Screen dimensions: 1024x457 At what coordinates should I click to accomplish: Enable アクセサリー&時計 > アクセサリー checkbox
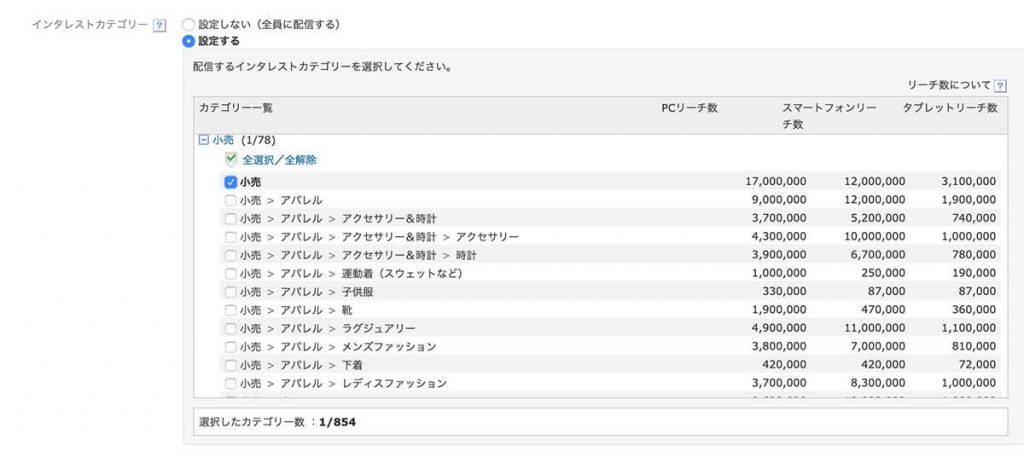pyautogui.click(x=231, y=237)
